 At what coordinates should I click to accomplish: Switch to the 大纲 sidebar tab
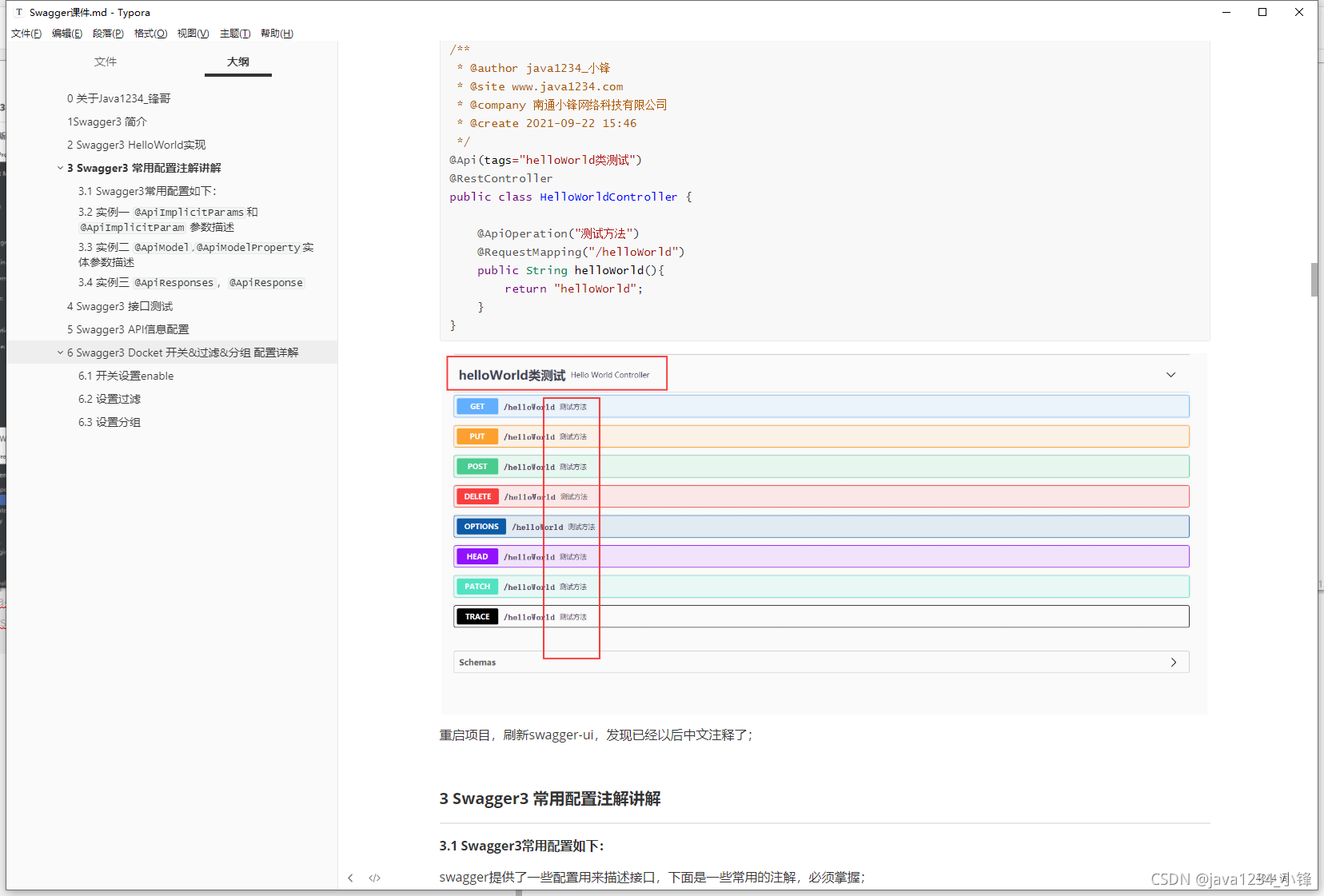point(238,62)
